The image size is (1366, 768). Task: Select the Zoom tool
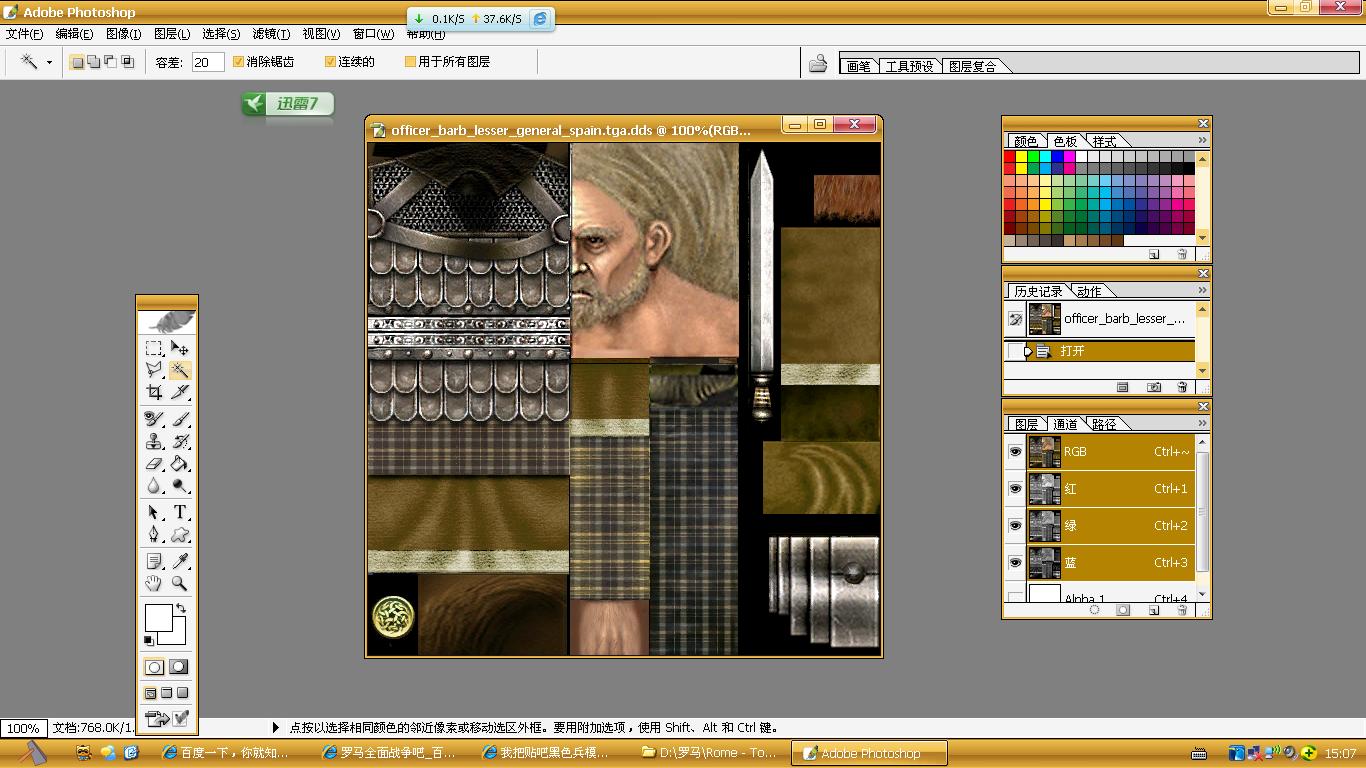pos(180,583)
